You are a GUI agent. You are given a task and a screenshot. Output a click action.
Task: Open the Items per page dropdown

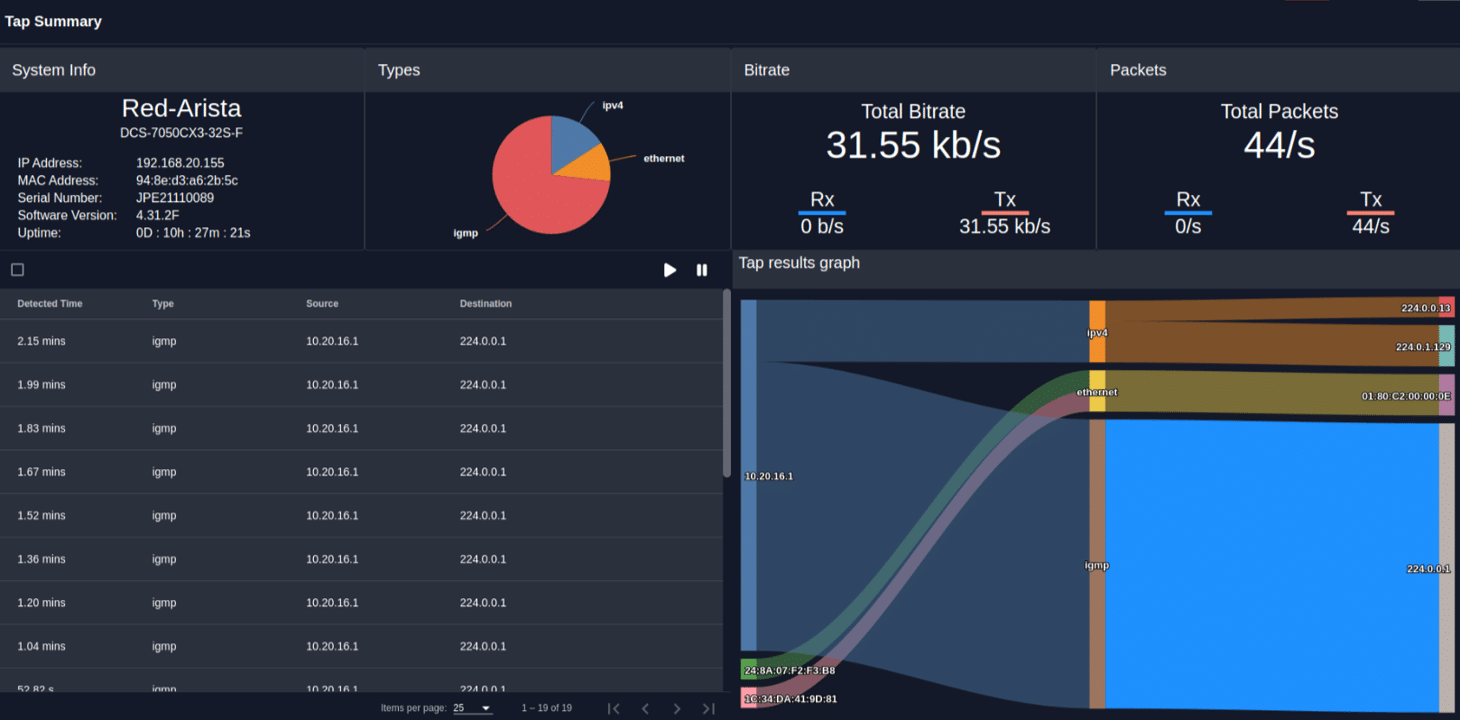click(472, 708)
